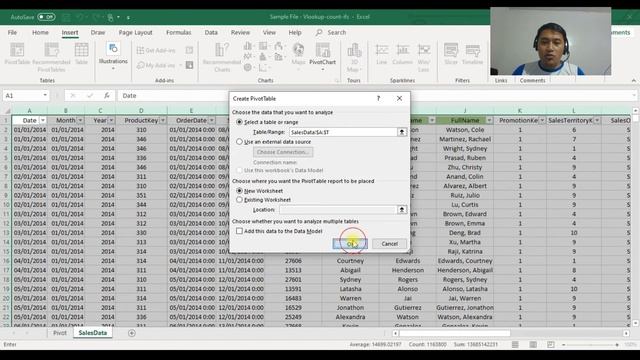
Task: Switch to the Formulas tab
Action: tap(178, 32)
